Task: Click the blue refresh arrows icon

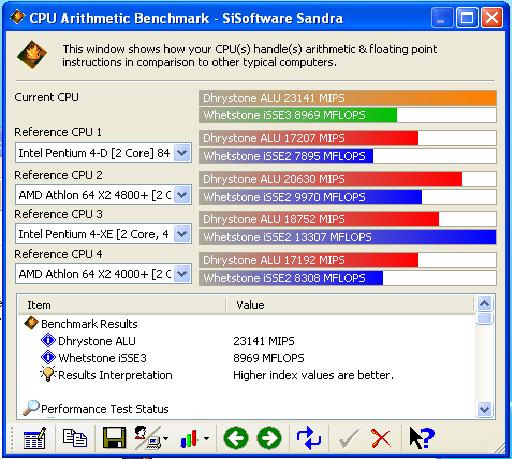Action: tap(309, 438)
